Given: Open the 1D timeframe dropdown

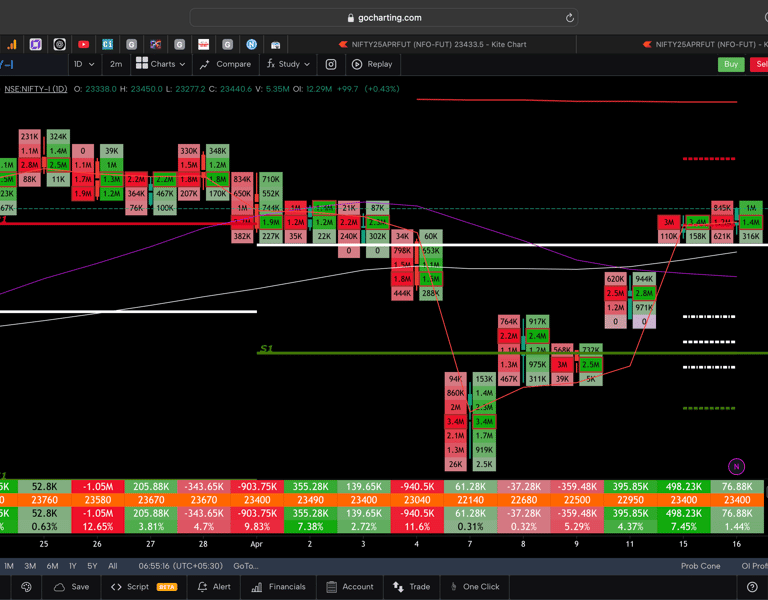Looking at the screenshot, I should (84, 64).
